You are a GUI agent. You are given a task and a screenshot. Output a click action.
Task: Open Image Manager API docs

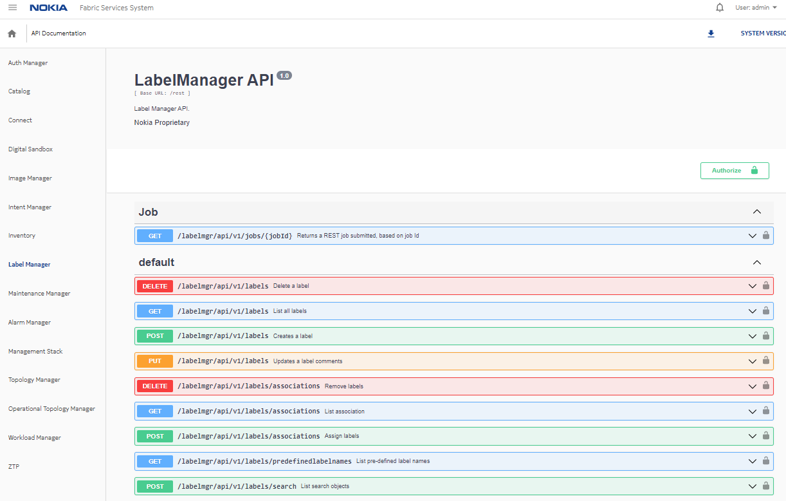(30, 178)
